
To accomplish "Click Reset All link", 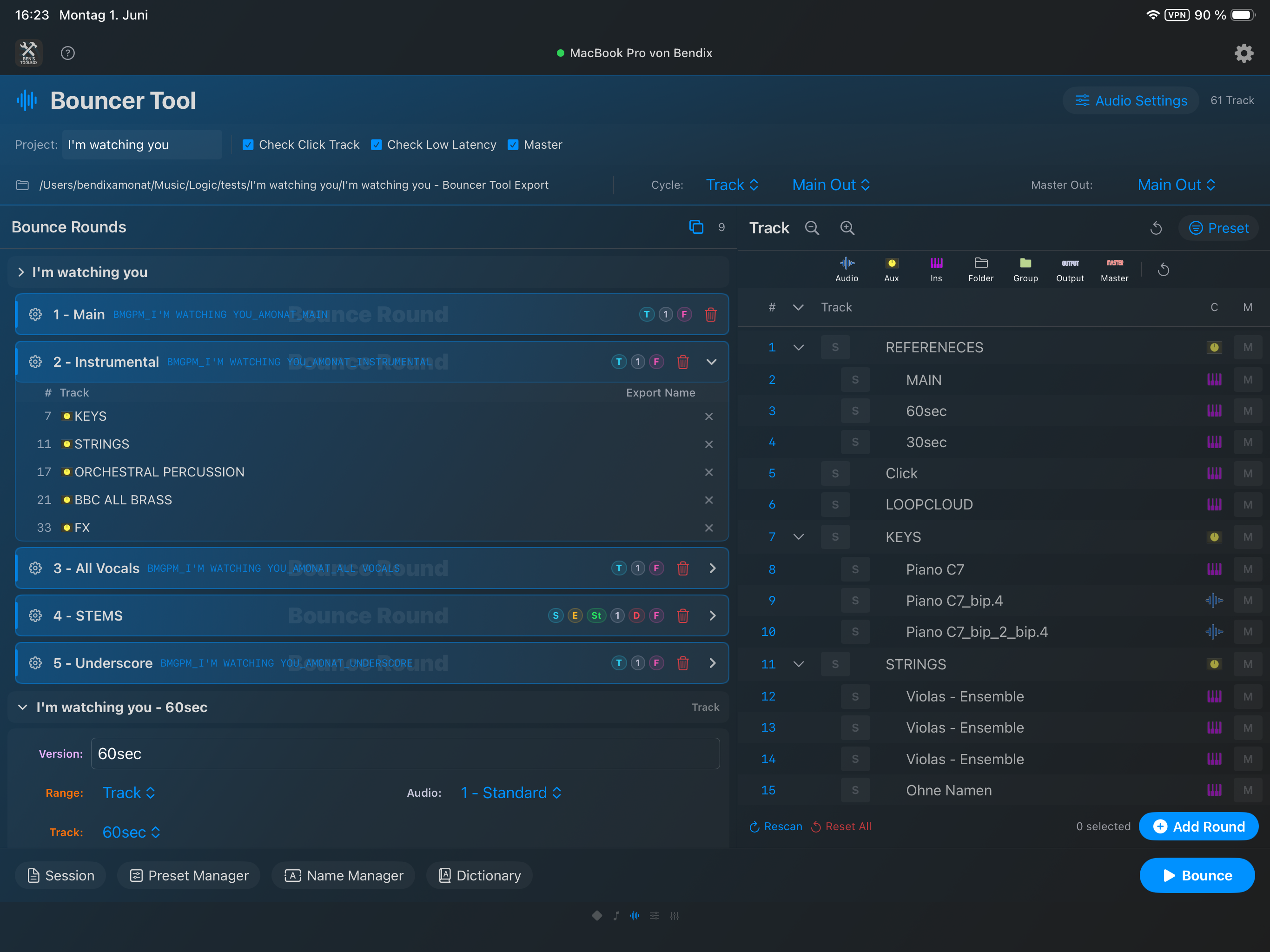I will 841,827.
